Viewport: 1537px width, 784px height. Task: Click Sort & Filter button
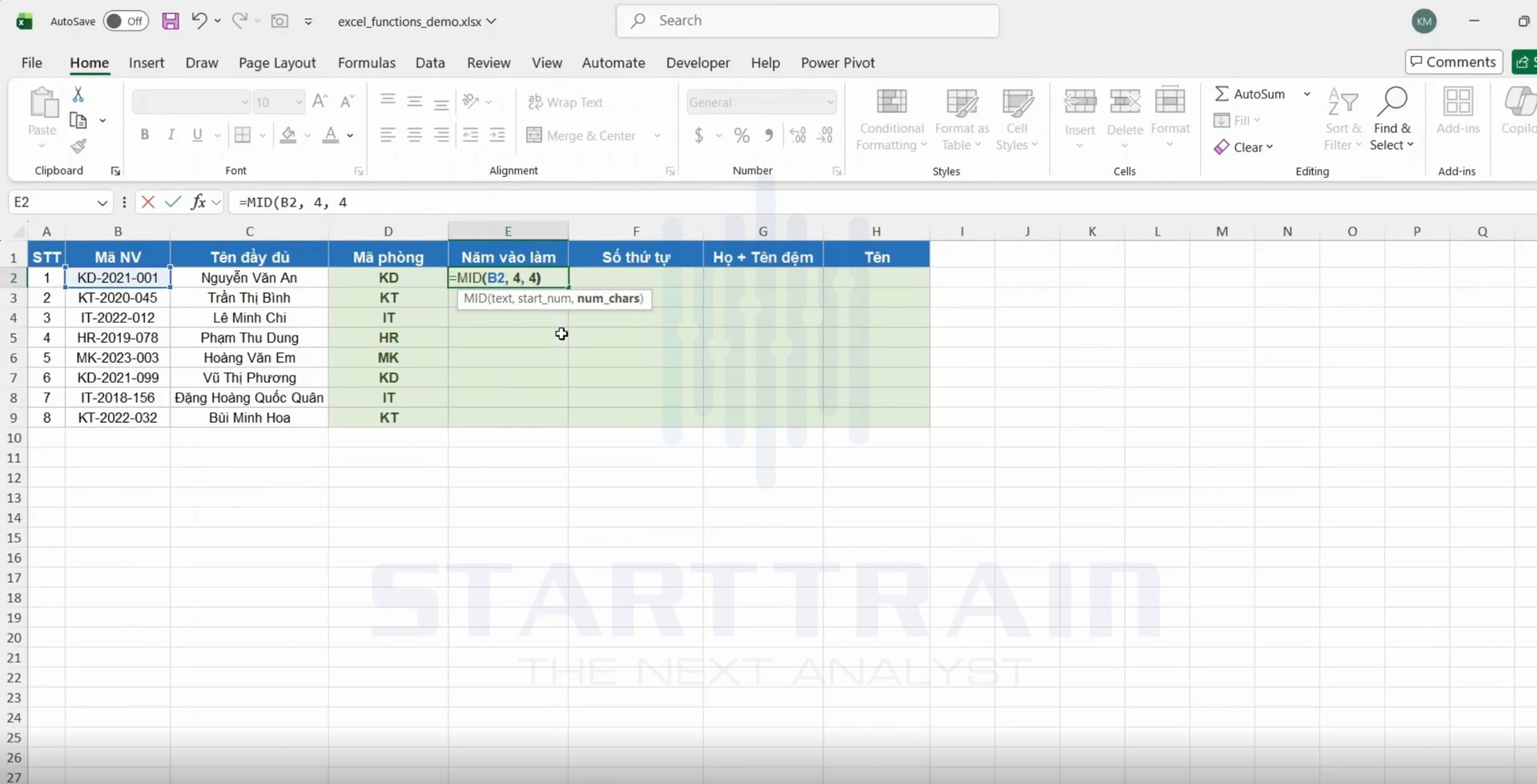point(1342,119)
